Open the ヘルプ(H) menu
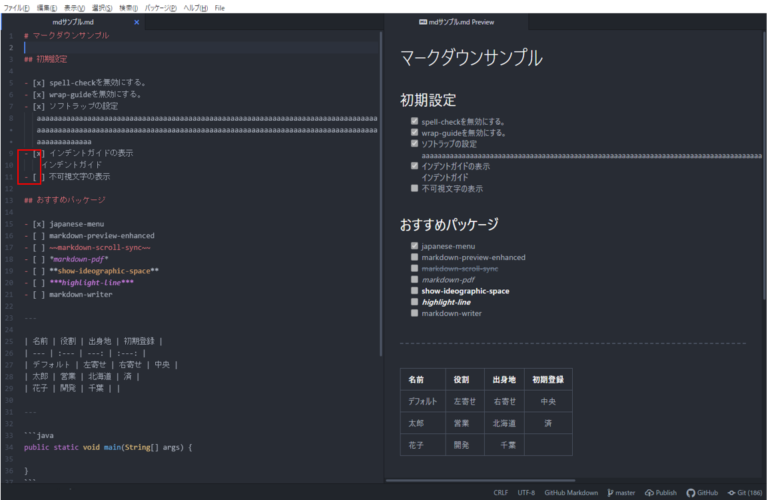The height and width of the screenshot is (500, 768). (x=195, y=8)
